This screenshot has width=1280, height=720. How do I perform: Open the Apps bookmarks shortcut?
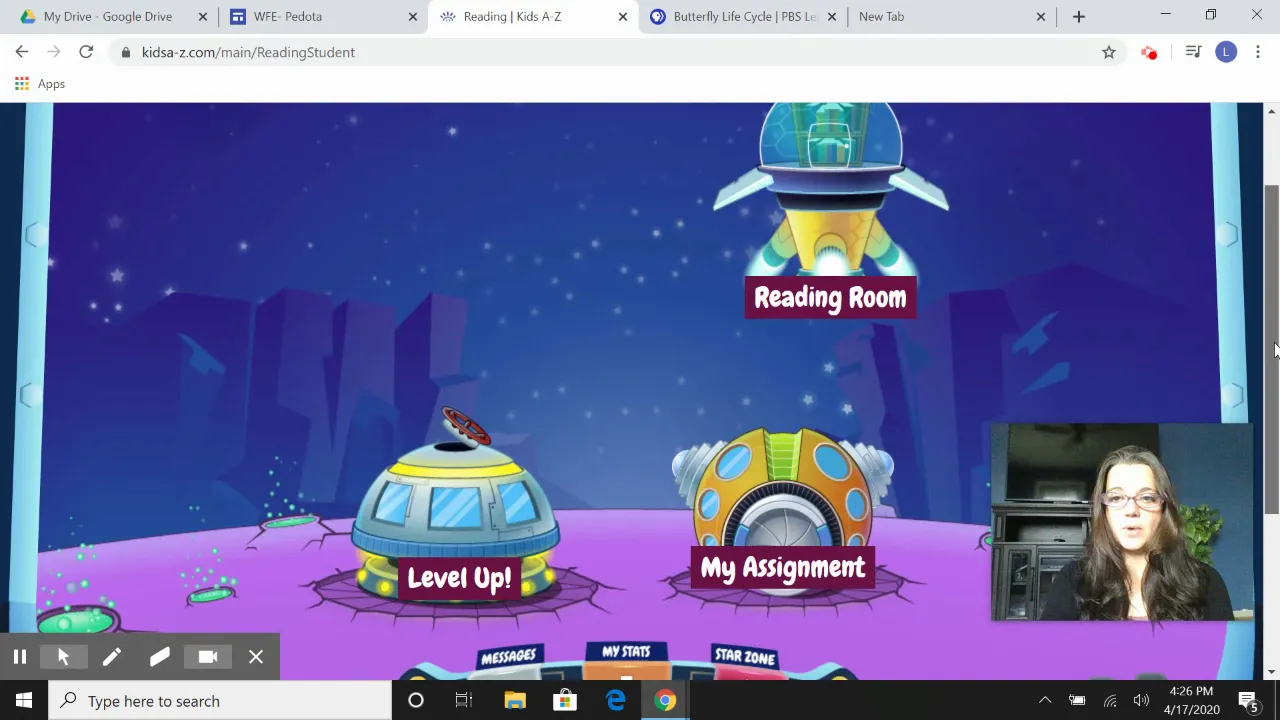(x=40, y=84)
